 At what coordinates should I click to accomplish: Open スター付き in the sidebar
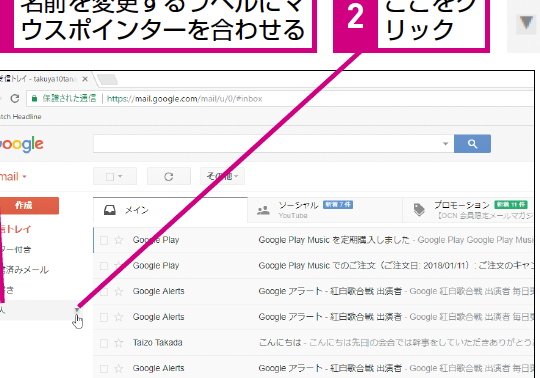(x=15, y=250)
